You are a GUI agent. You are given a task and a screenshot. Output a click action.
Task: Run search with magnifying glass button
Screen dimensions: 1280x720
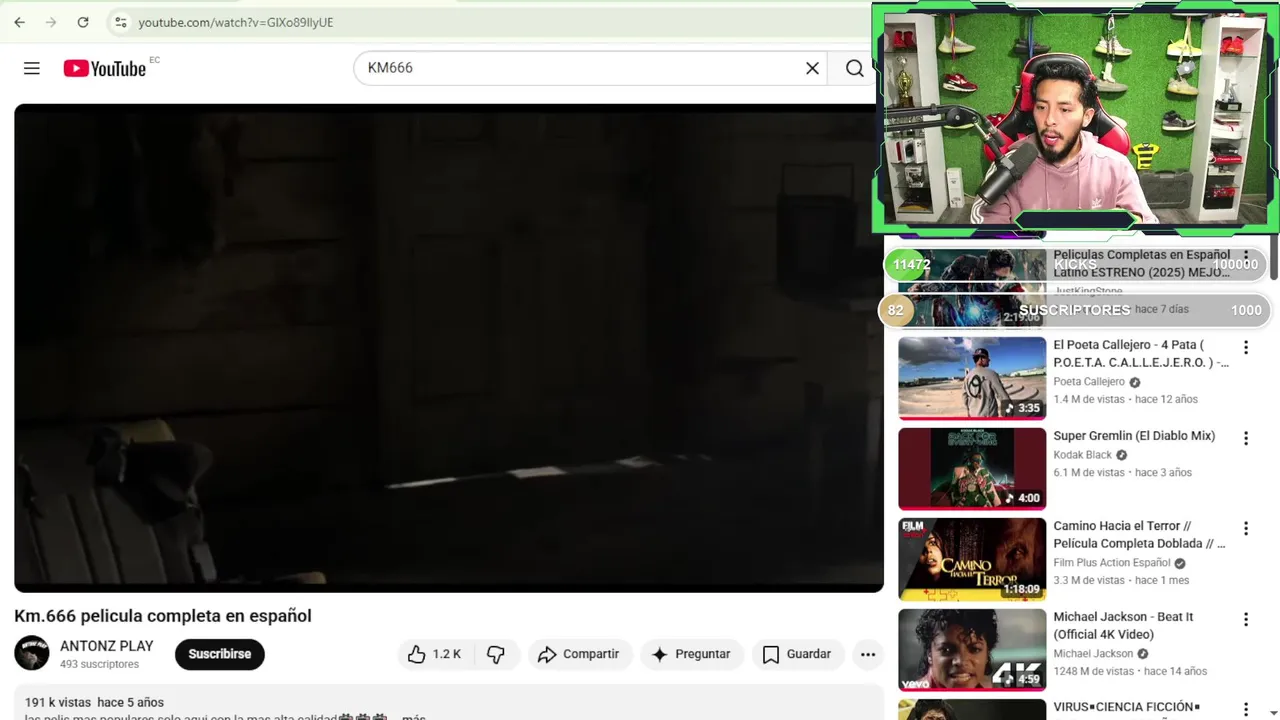pyautogui.click(x=855, y=68)
